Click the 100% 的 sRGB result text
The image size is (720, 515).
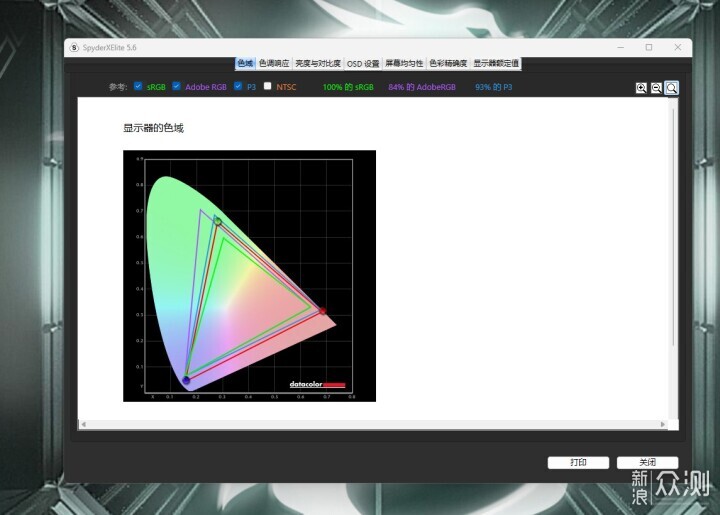pyautogui.click(x=348, y=87)
